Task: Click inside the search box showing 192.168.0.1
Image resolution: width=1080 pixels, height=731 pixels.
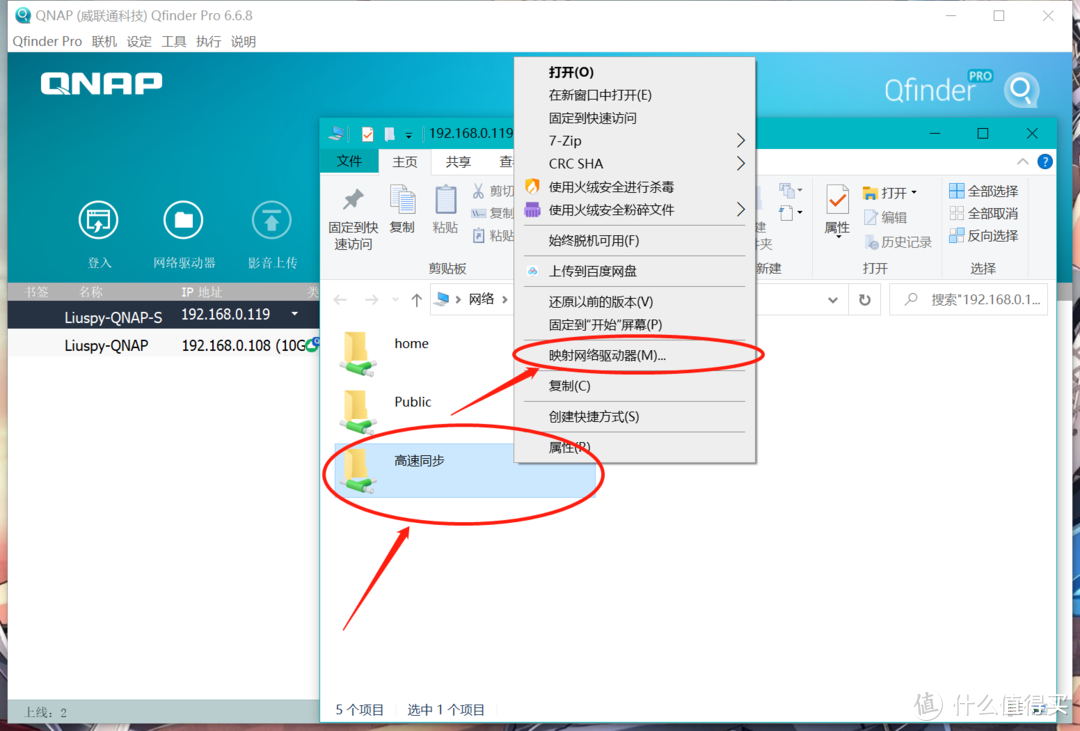Action: (x=975, y=298)
